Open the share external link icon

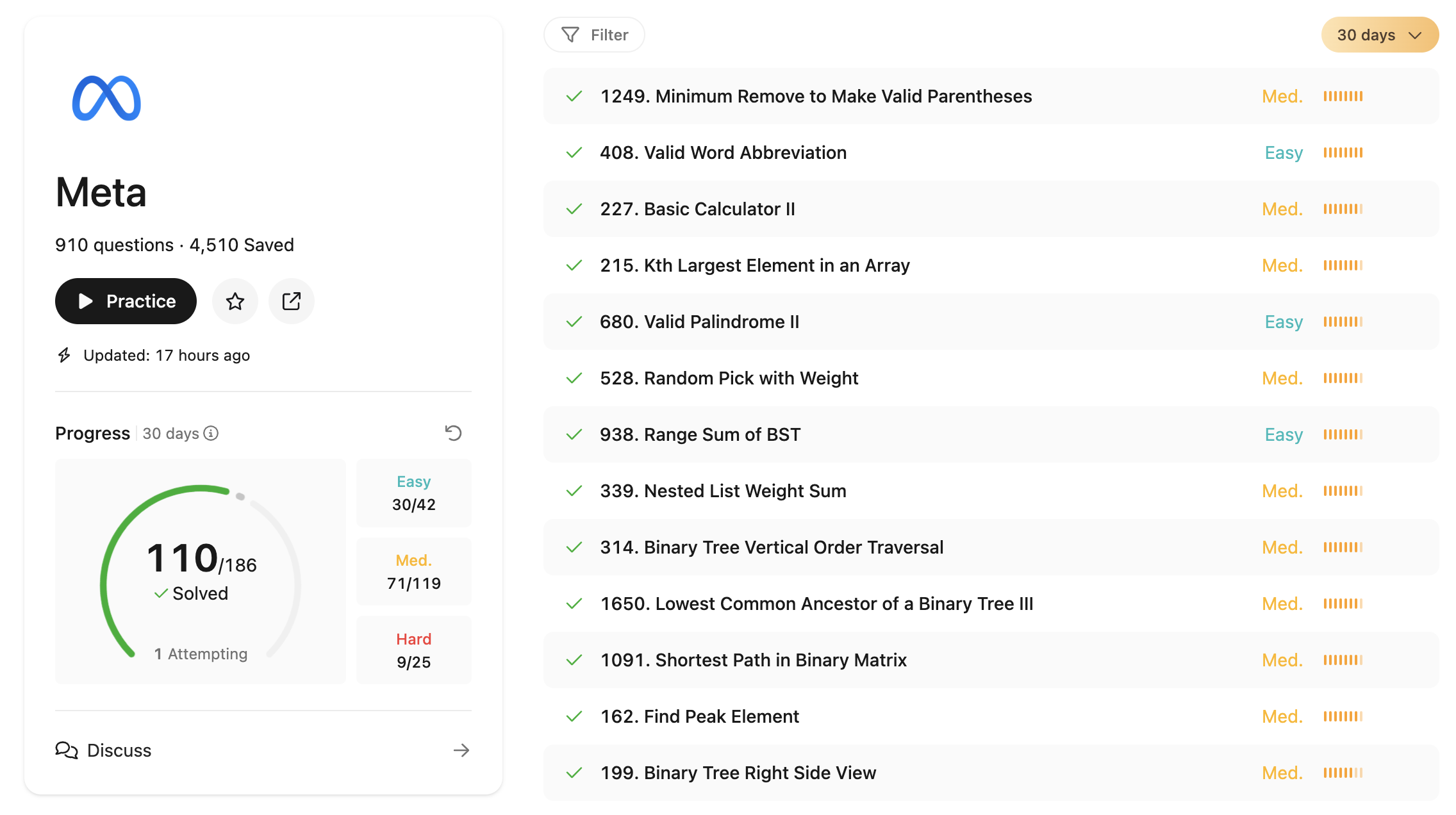(x=292, y=301)
